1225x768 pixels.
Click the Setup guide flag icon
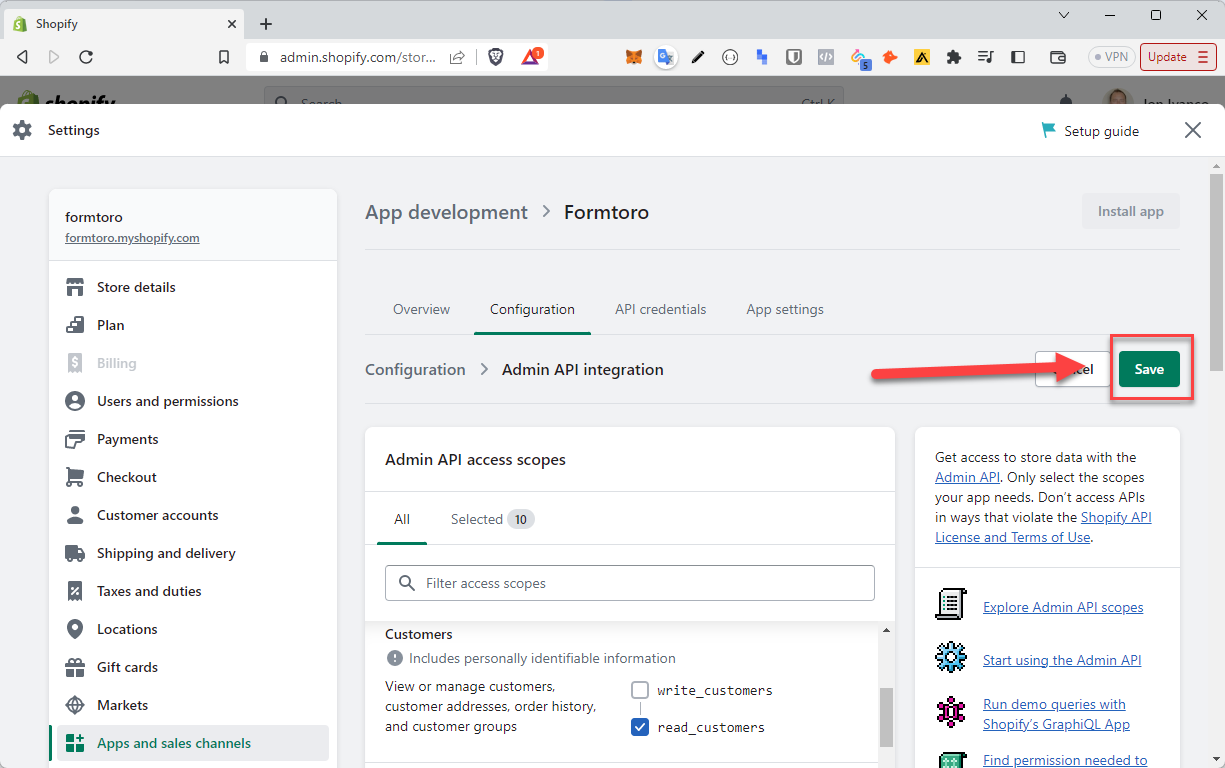pyautogui.click(x=1048, y=131)
